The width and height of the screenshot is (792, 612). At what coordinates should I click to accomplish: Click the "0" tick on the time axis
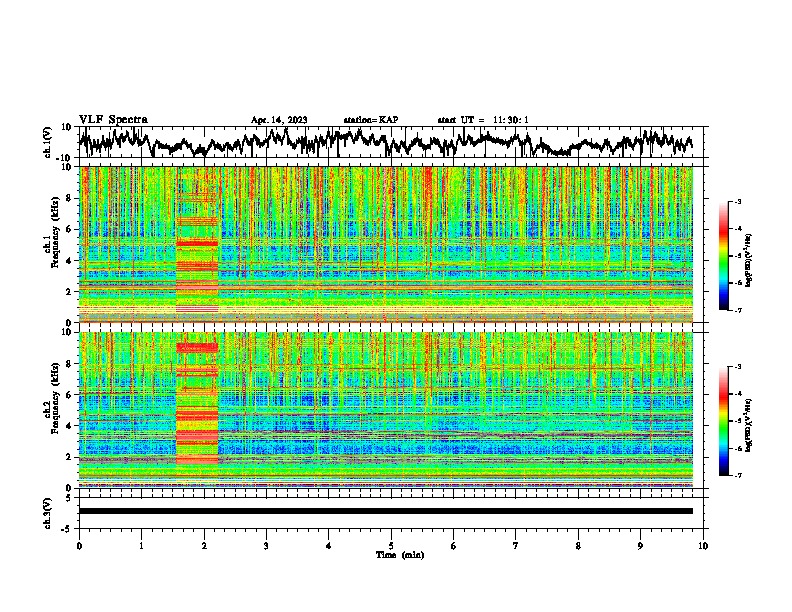click(79, 546)
